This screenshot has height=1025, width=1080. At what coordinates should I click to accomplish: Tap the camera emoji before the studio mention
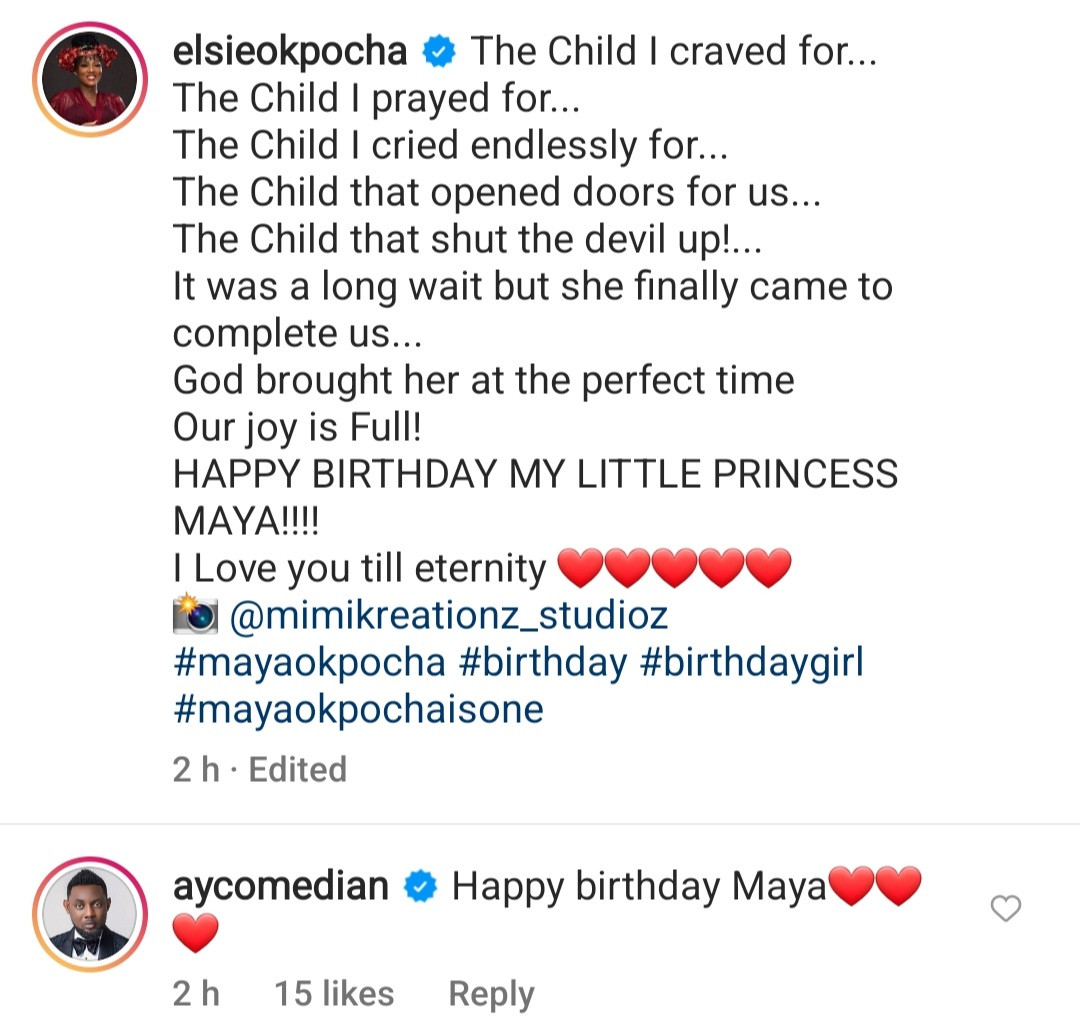[194, 615]
